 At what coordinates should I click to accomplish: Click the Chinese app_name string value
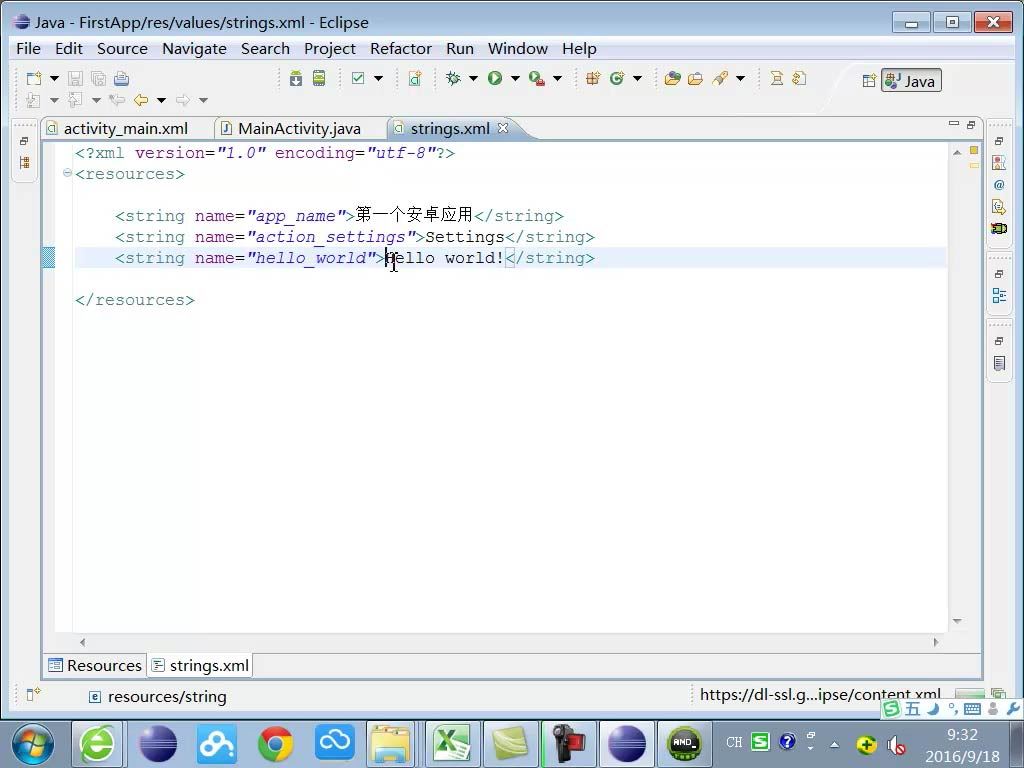coord(414,215)
